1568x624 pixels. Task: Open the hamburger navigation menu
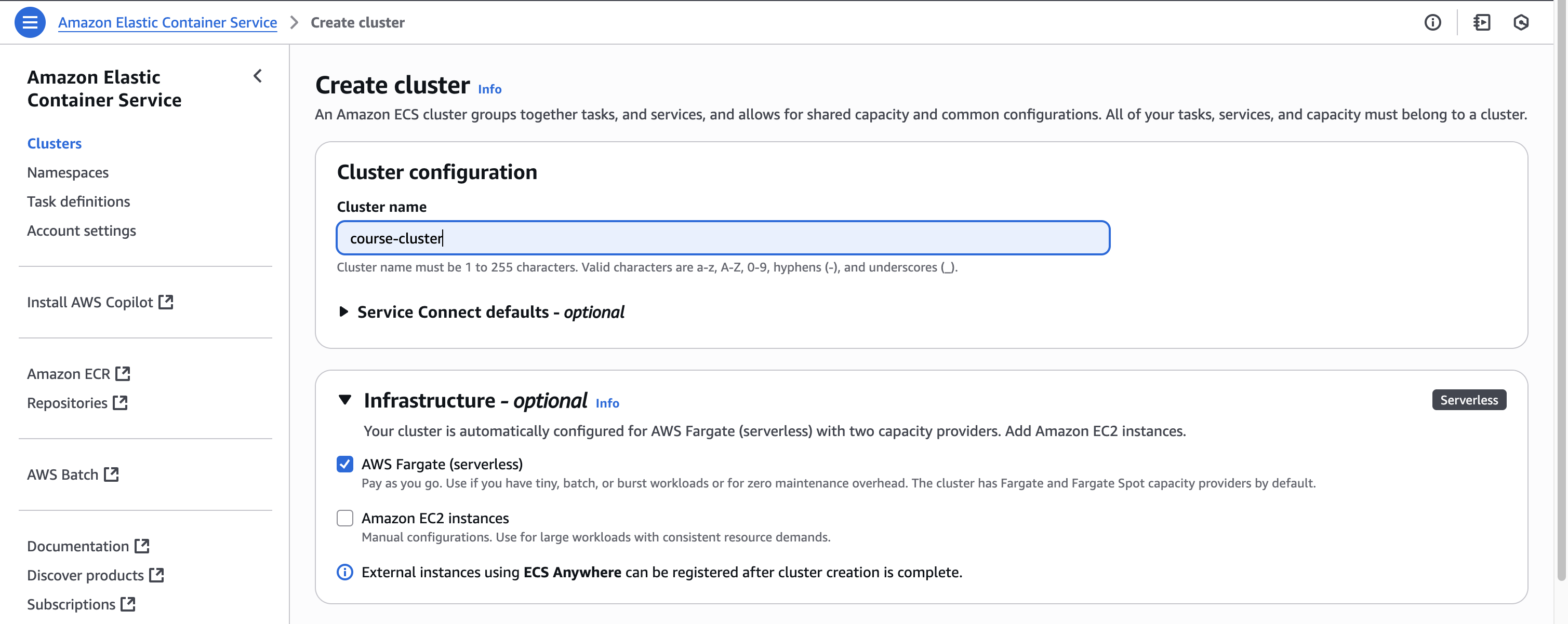coord(30,22)
